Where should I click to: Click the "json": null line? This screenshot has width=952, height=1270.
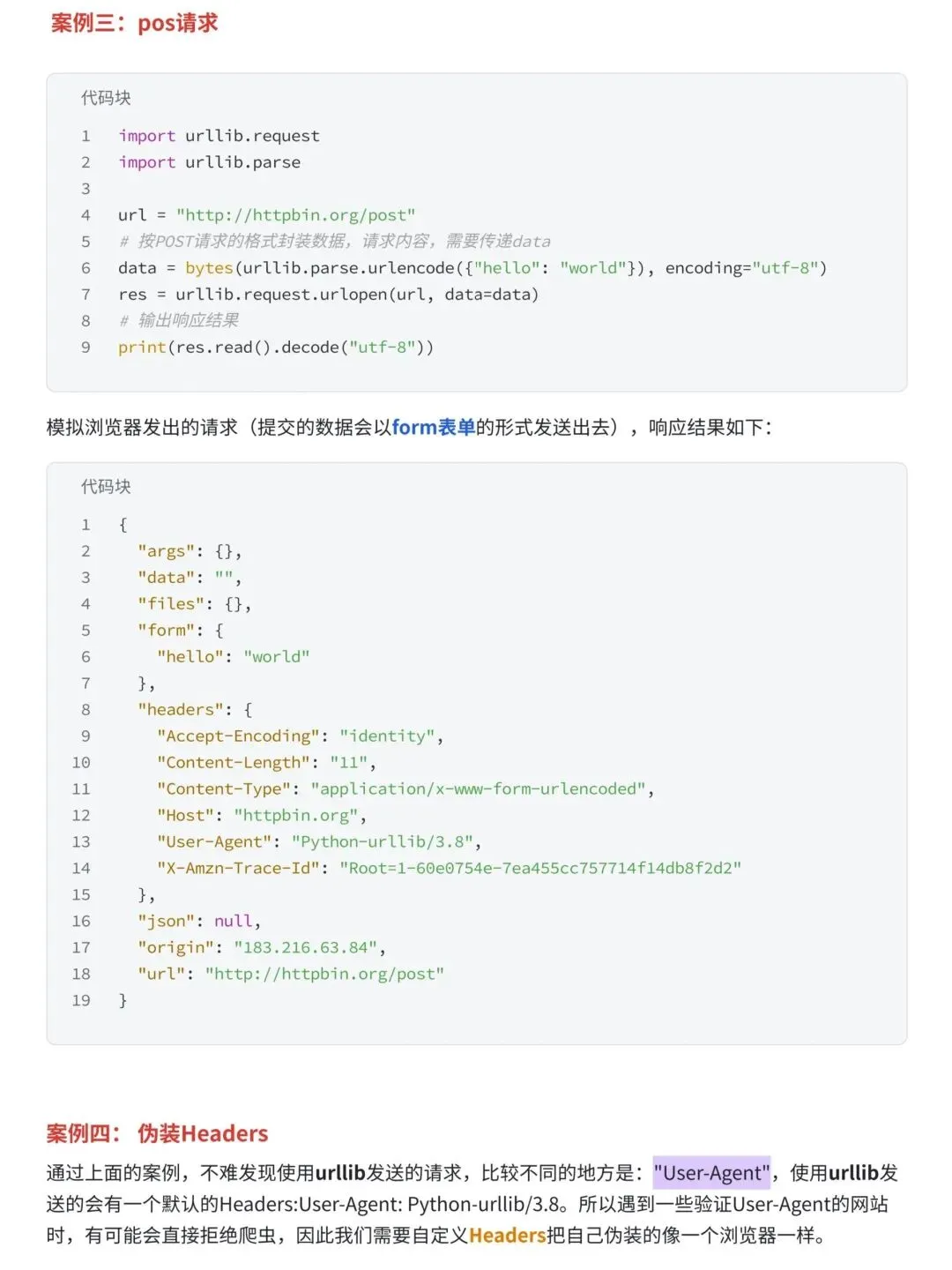pyautogui.click(x=199, y=922)
